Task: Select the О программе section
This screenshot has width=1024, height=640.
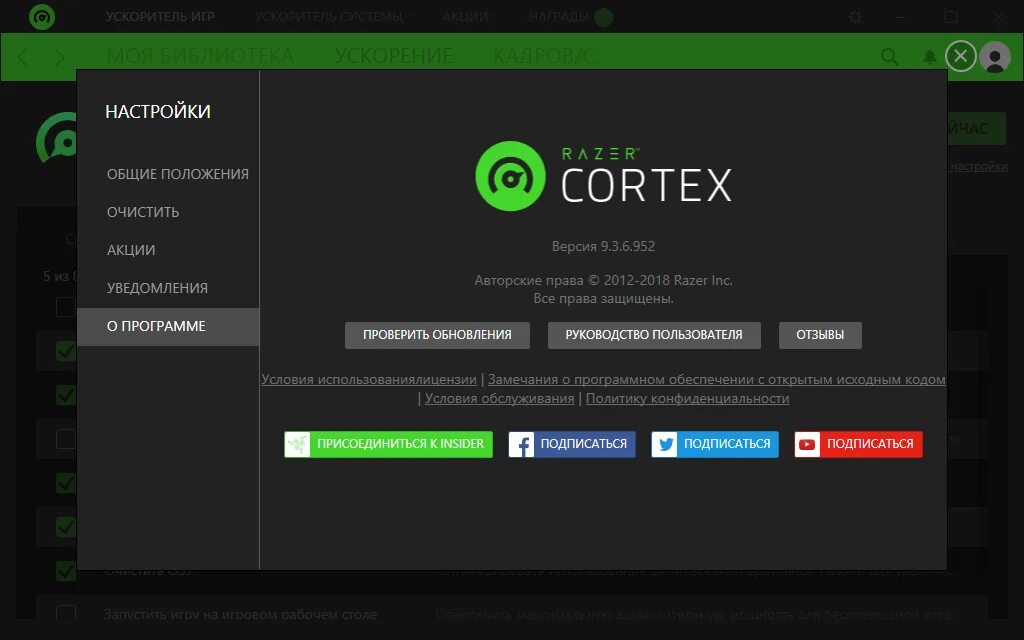Action: 168,327
